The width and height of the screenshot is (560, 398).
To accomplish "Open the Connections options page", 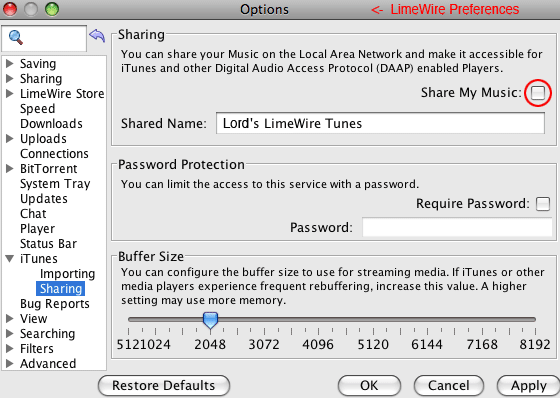I will coord(54,154).
